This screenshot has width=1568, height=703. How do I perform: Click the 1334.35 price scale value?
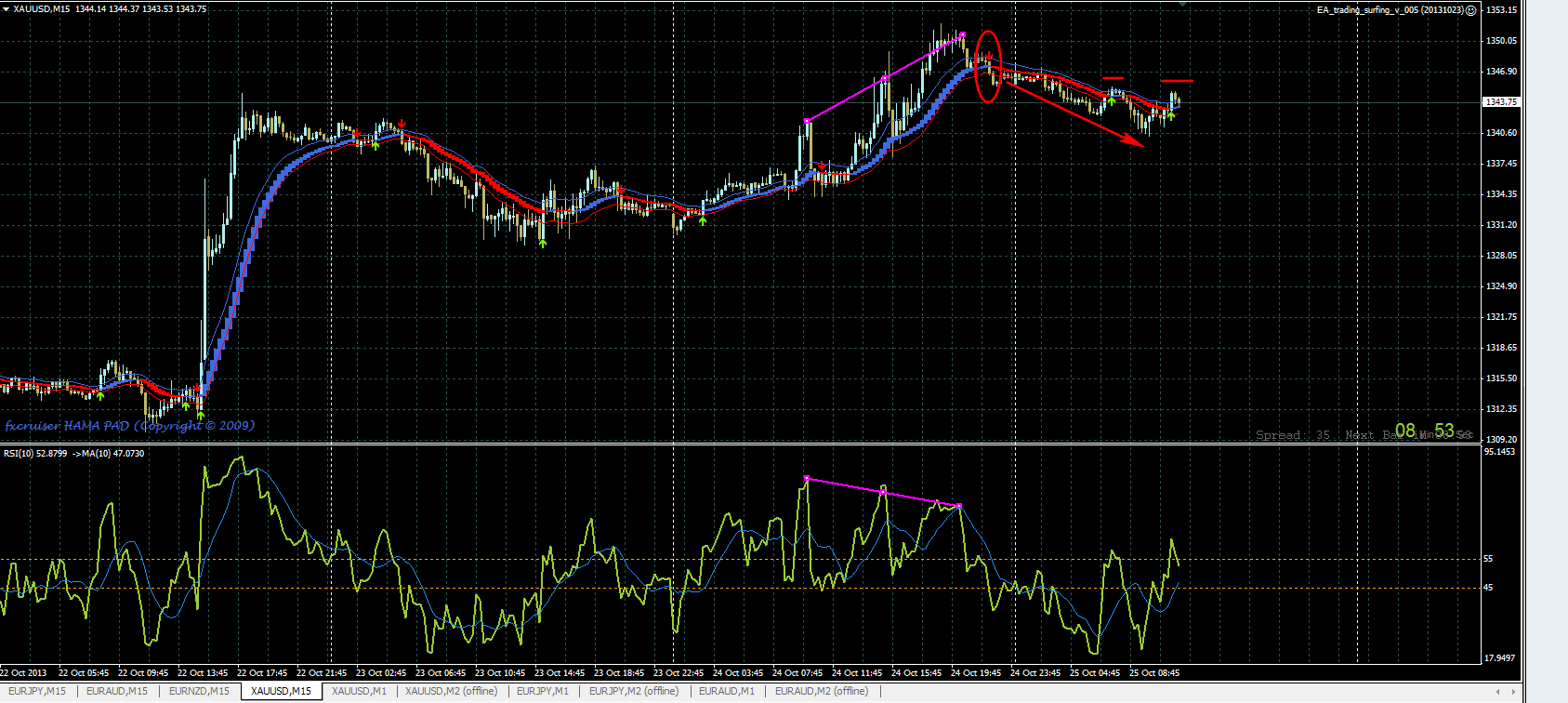coord(1502,194)
